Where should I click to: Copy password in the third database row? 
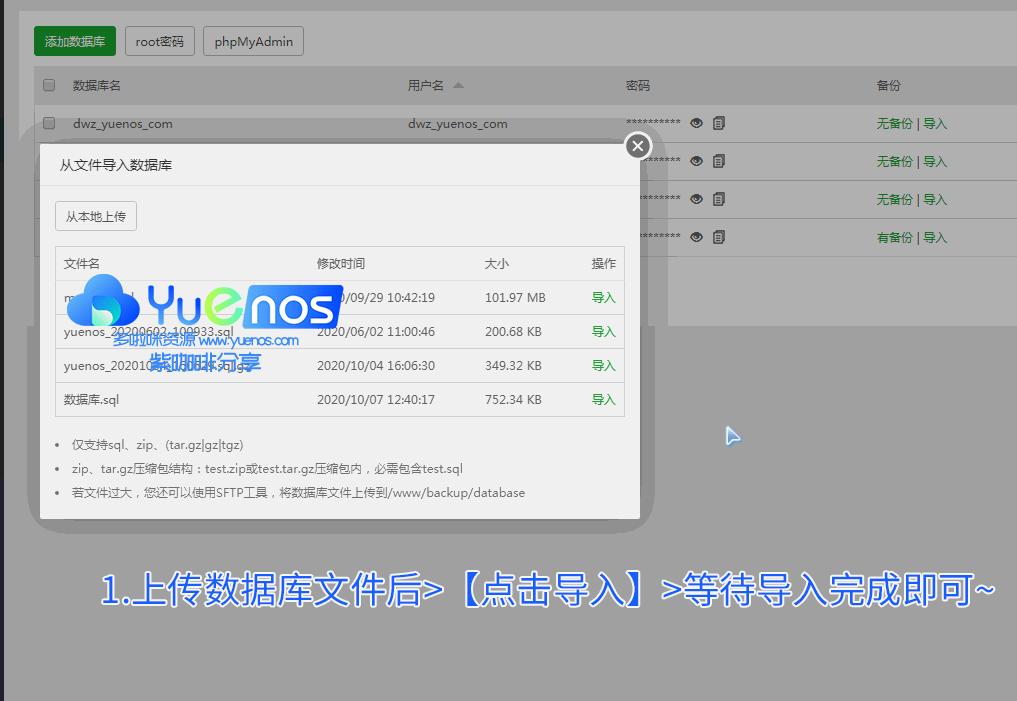[719, 199]
